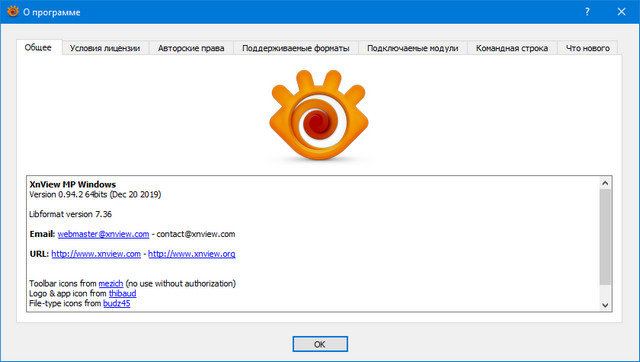Click the "Email:" label
The image size is (640, 362).
point(42,234)
